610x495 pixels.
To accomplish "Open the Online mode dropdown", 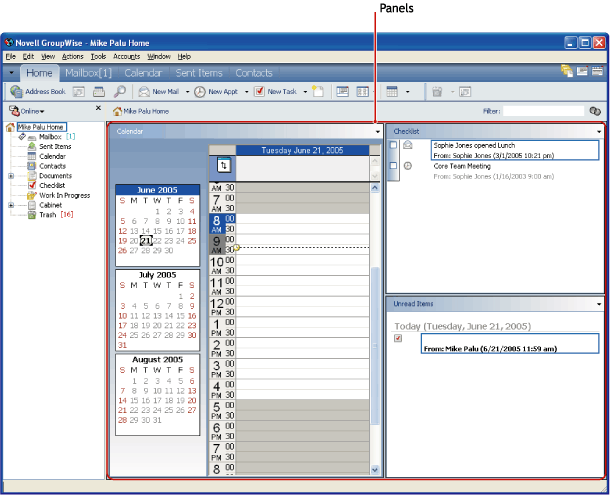I will tap(42, 112).
